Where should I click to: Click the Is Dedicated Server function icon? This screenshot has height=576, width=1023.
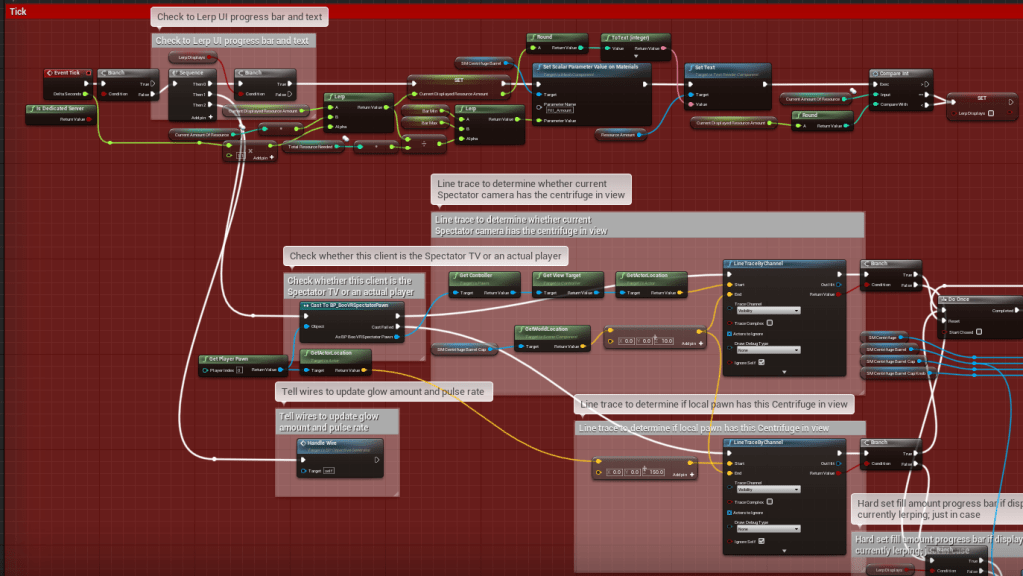31,108
